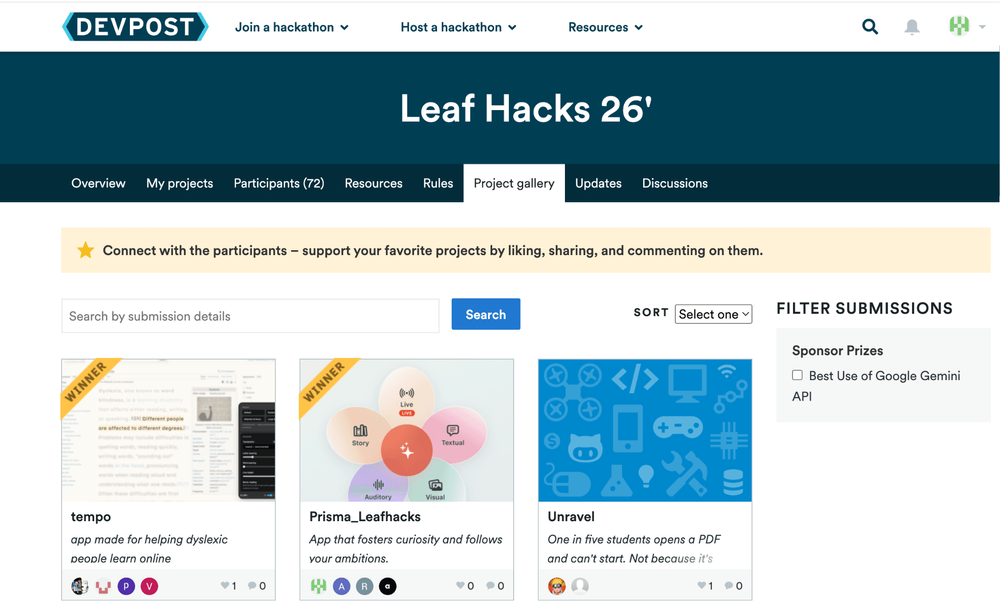Open the Unravel title link

click(571, 517)
